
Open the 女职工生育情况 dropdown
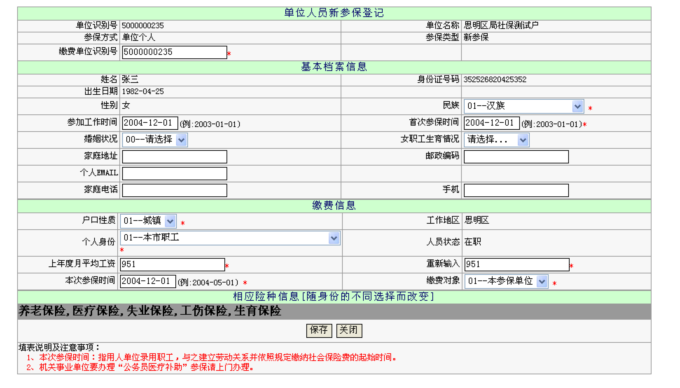tap(497, 140)
